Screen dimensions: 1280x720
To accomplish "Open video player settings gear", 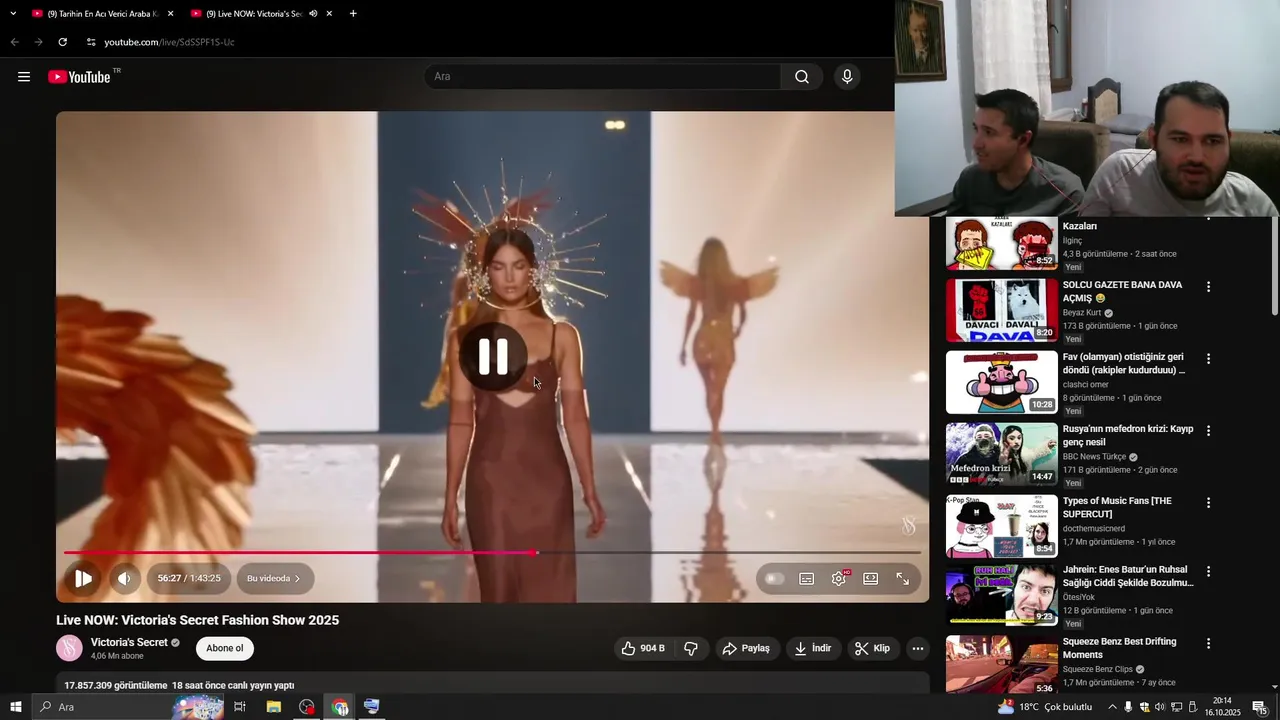I will tap(839, 578).
